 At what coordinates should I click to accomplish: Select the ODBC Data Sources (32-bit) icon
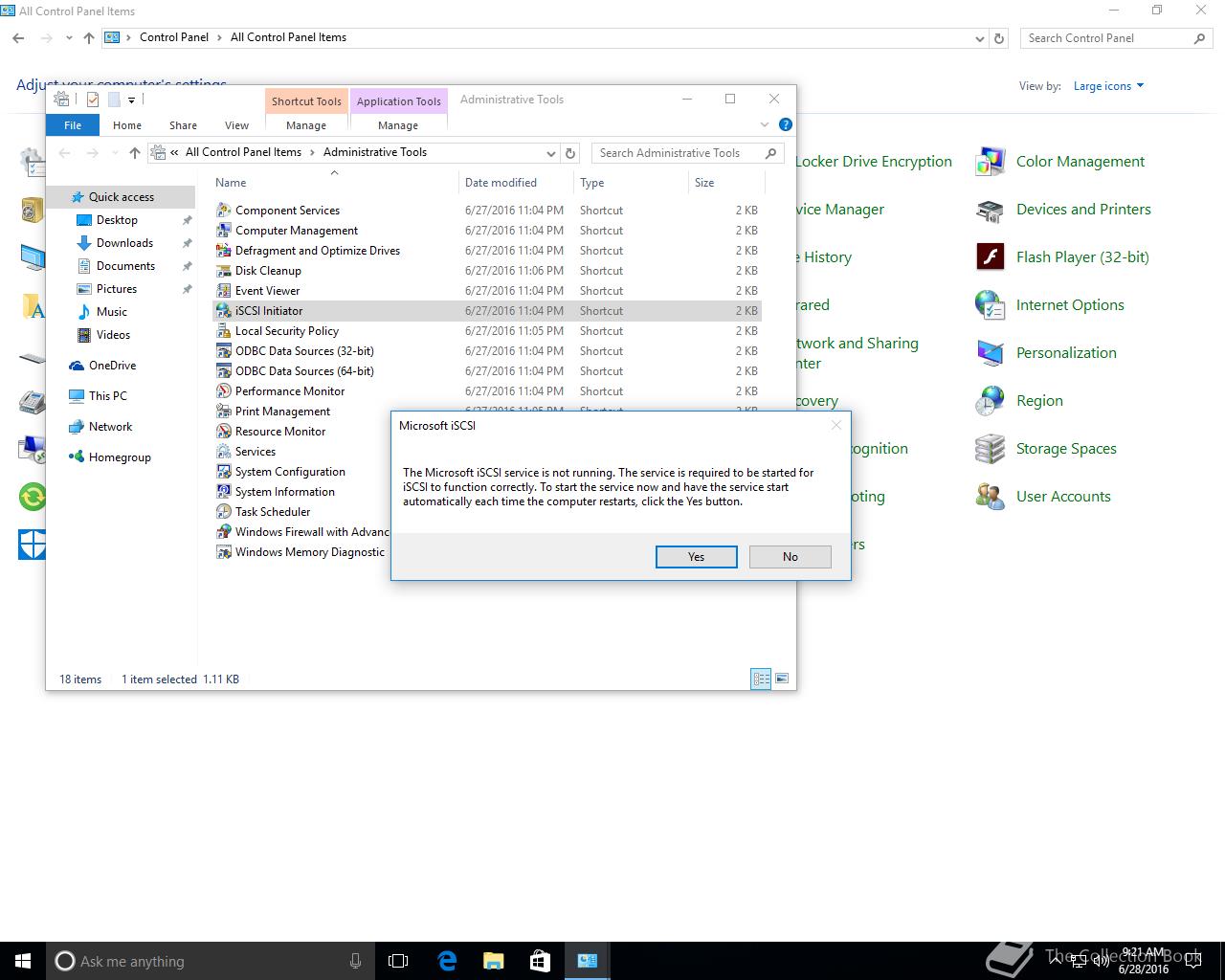224,351
